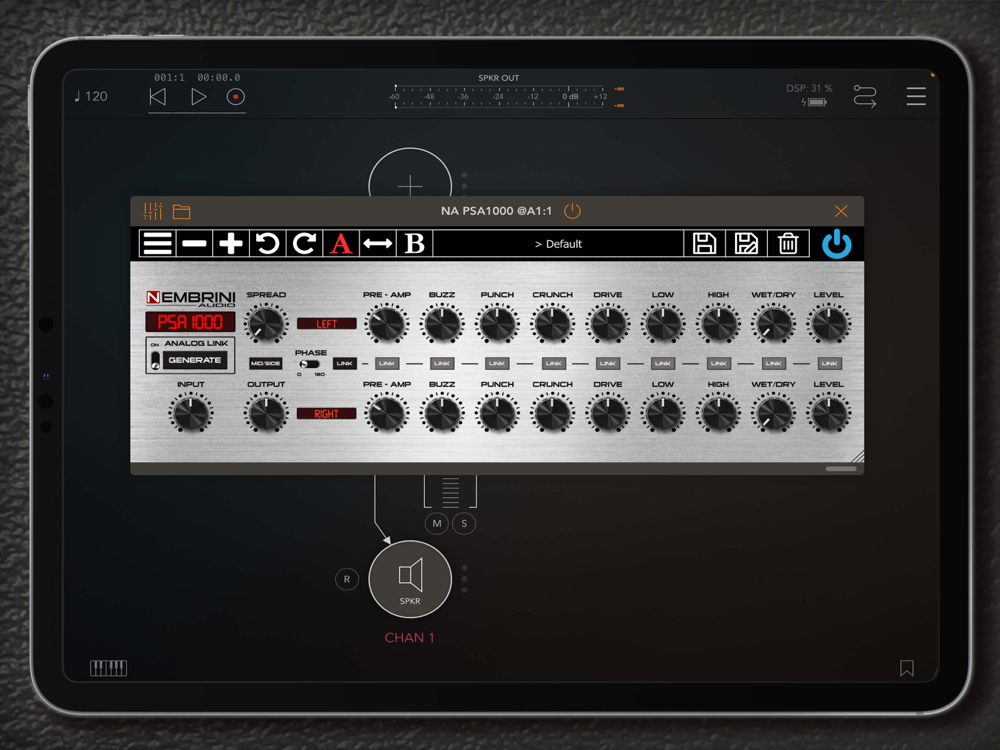Open the bookmark icon at bottom right

point(907,668)
